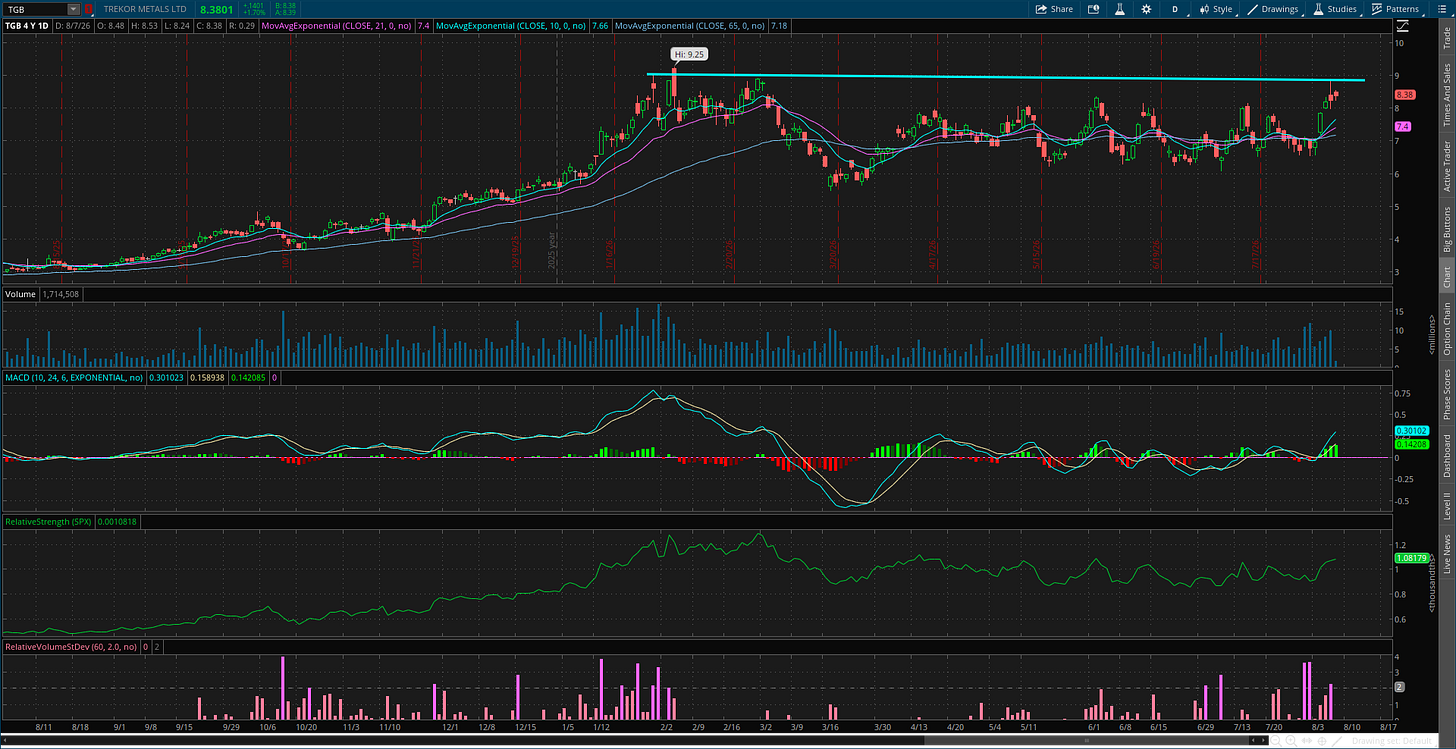Open the Live News sidebar tab
Screen dimensions: 1456x749
point(1446,553)
